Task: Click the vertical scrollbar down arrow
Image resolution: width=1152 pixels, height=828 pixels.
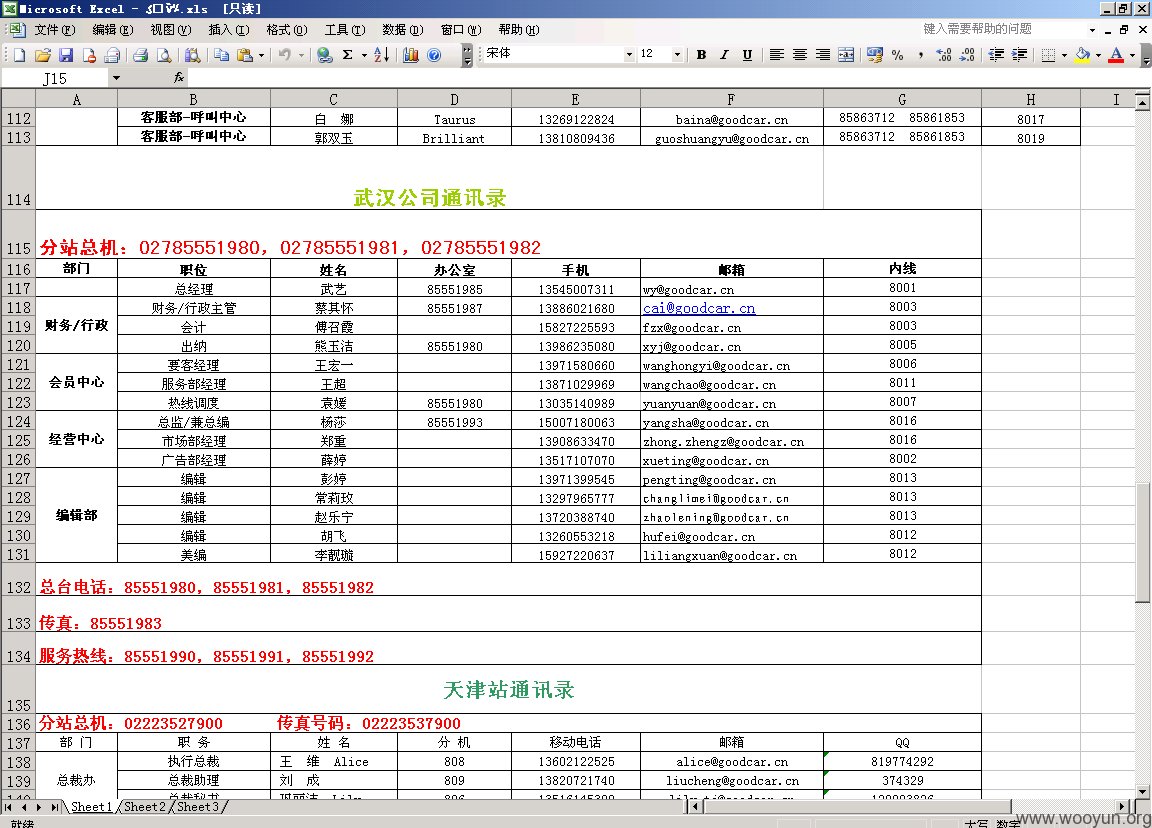Action: click(x=1142, y=792)
